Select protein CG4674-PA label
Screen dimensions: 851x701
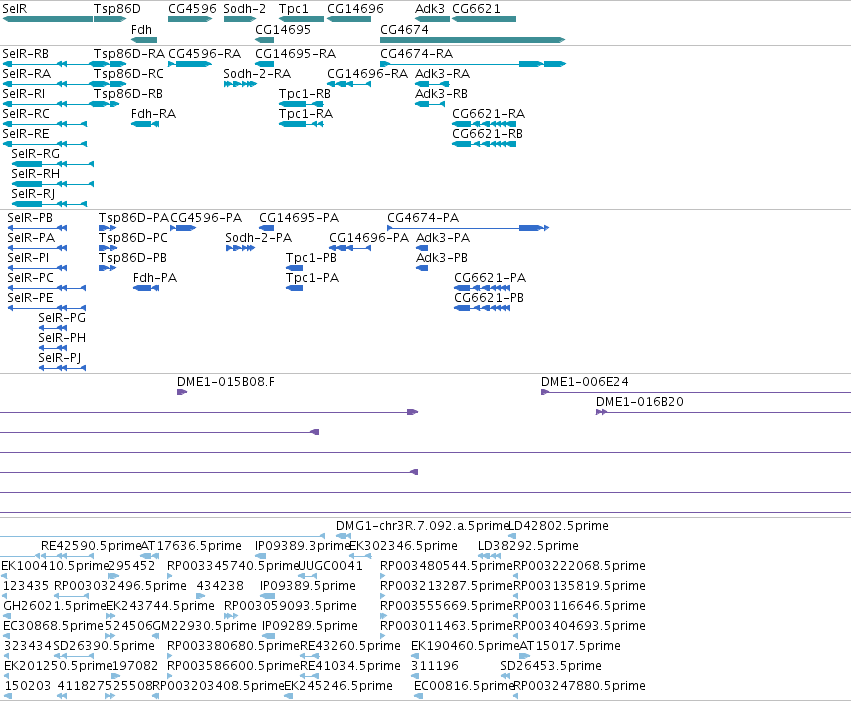pyautogui.click(x=423, y=218)
